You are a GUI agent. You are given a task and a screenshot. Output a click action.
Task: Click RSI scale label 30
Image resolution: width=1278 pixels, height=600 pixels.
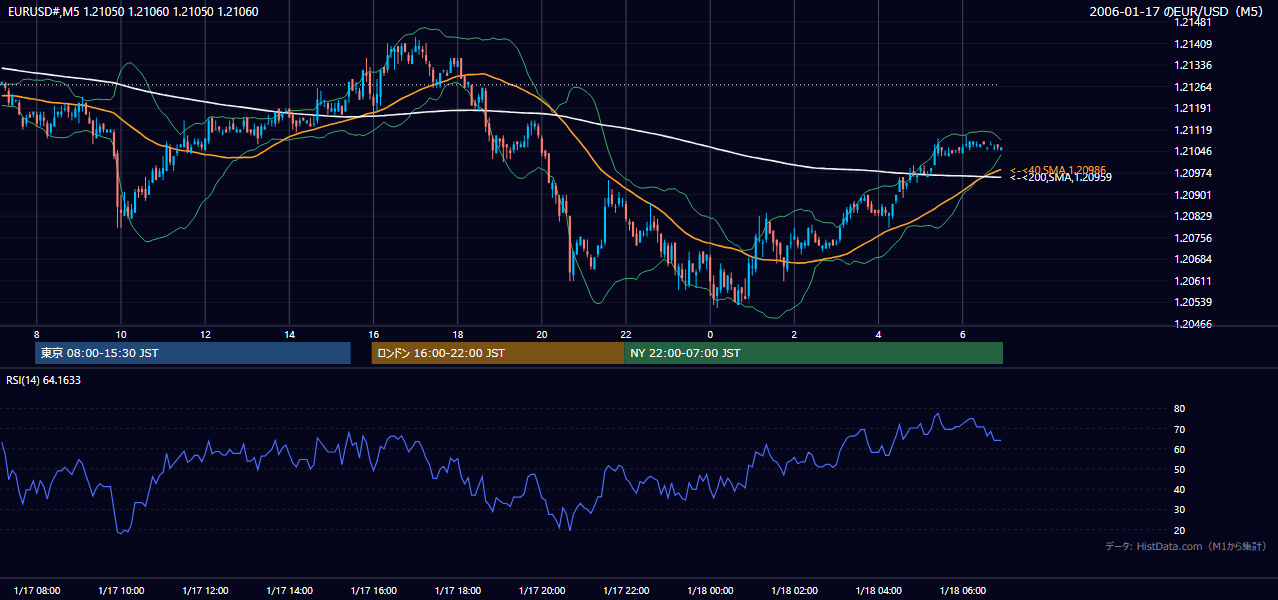(x=1179, y=510)
